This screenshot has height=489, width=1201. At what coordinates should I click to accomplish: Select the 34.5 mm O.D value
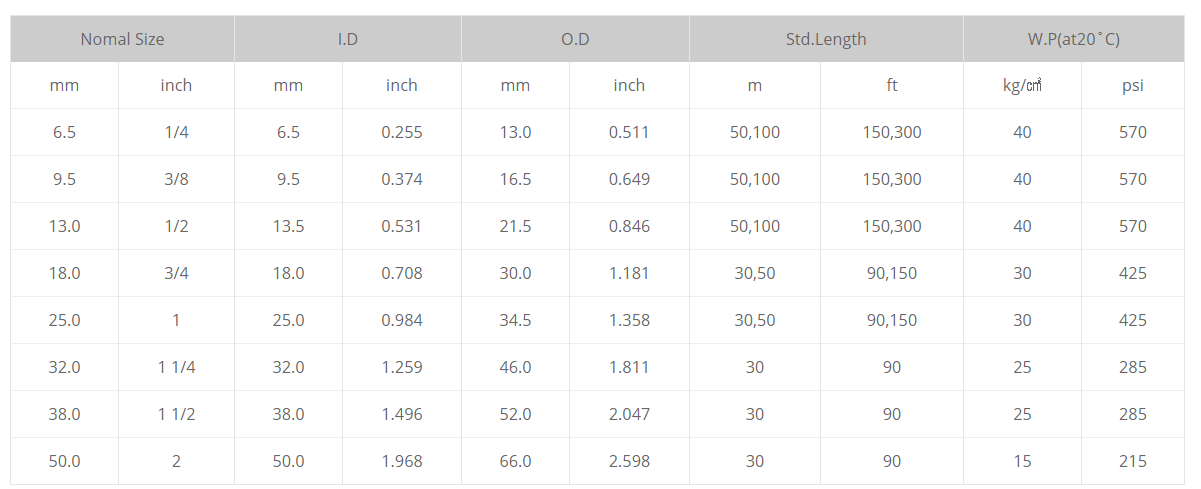515,321
